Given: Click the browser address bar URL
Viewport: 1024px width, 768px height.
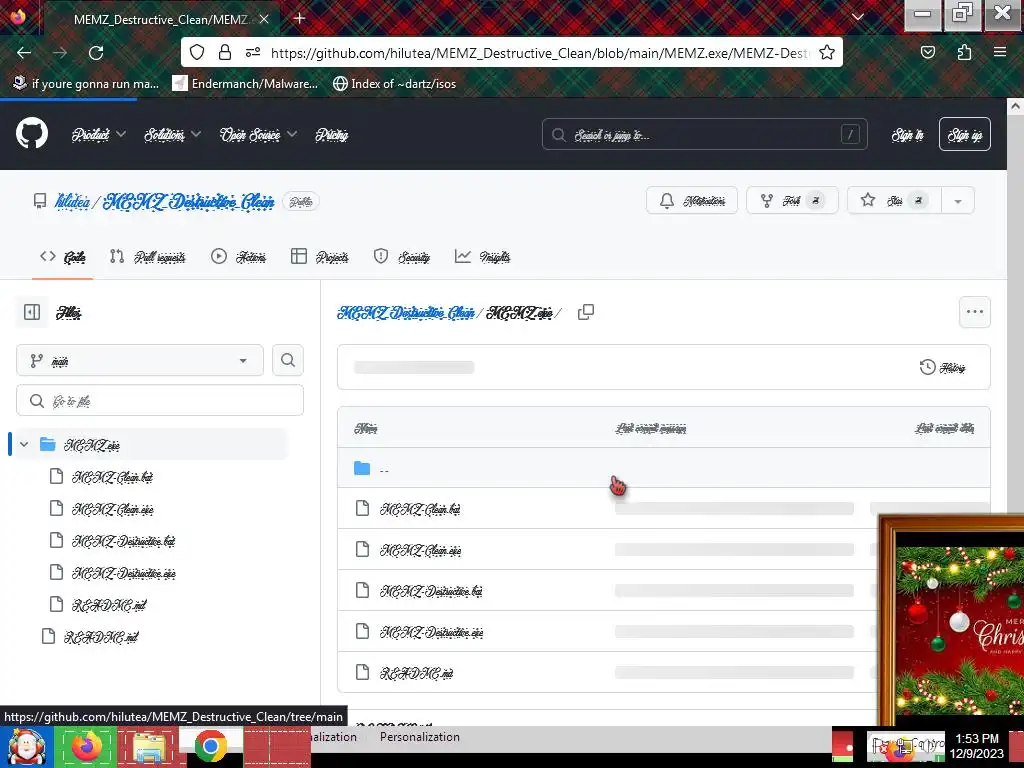Looking at the screenshot, I should tap(539, 53).
